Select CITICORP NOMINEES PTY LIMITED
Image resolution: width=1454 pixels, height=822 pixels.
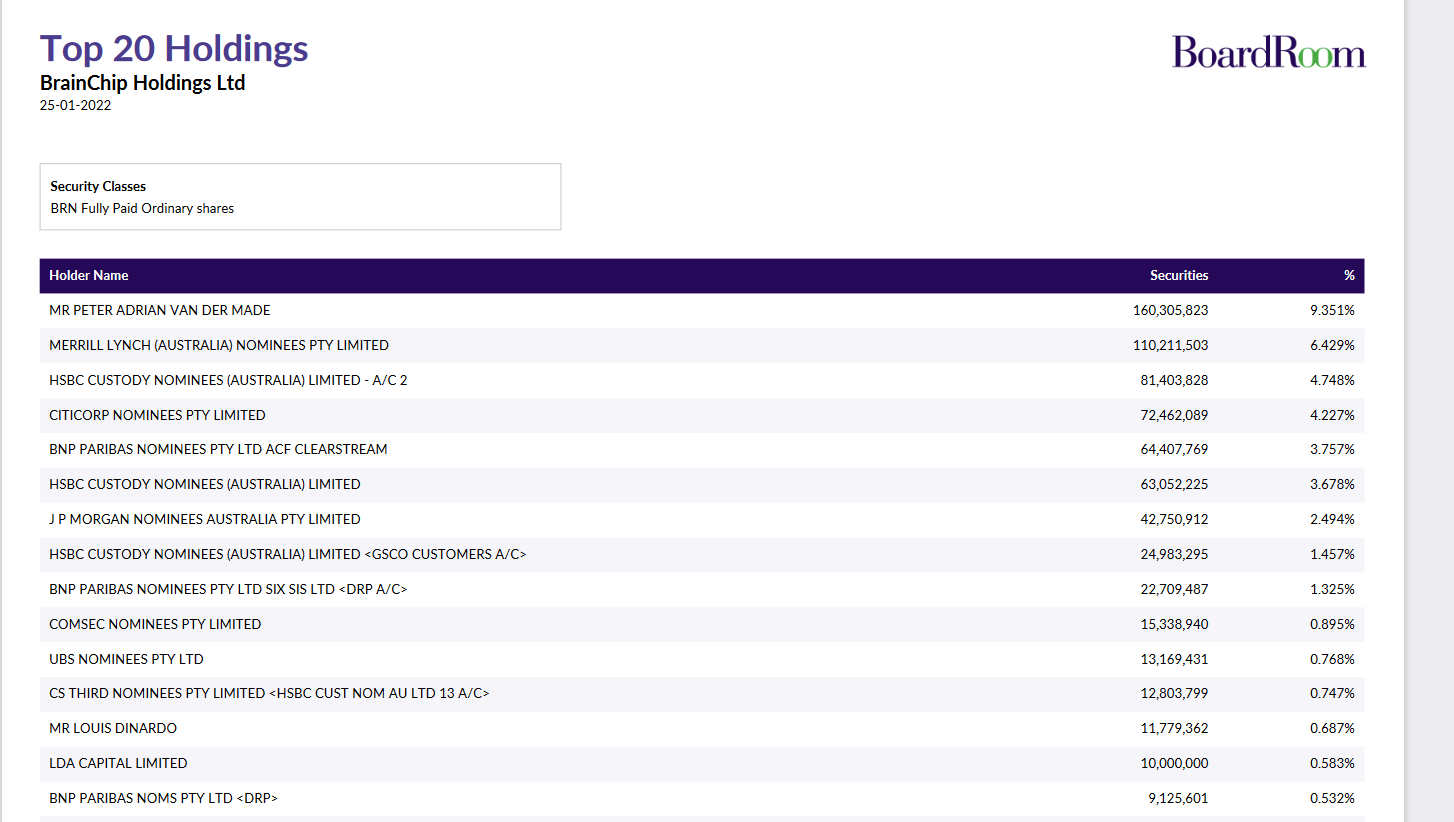pos(157,415)
